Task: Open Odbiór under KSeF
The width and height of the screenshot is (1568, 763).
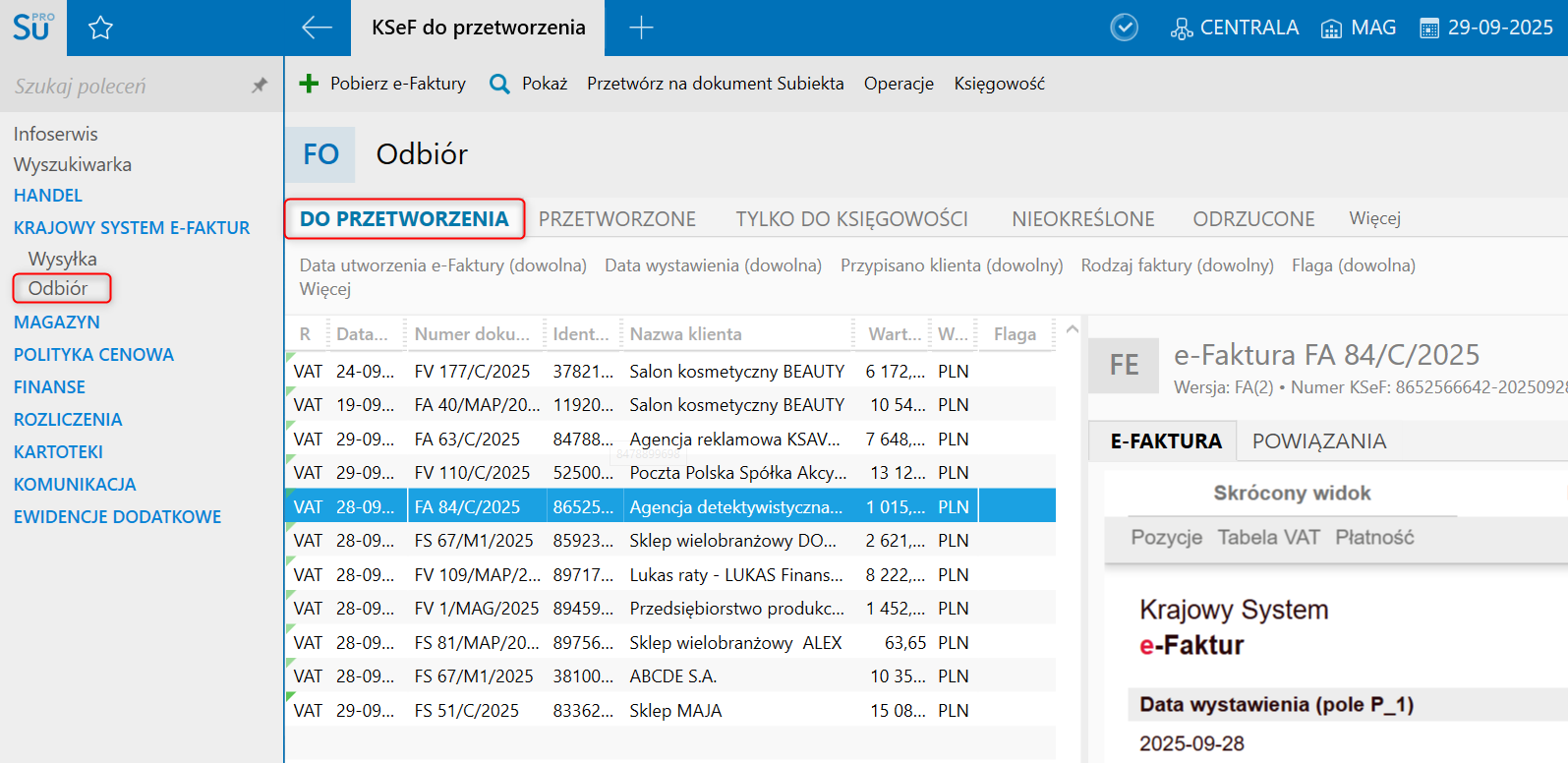Action: pos(58,288)
